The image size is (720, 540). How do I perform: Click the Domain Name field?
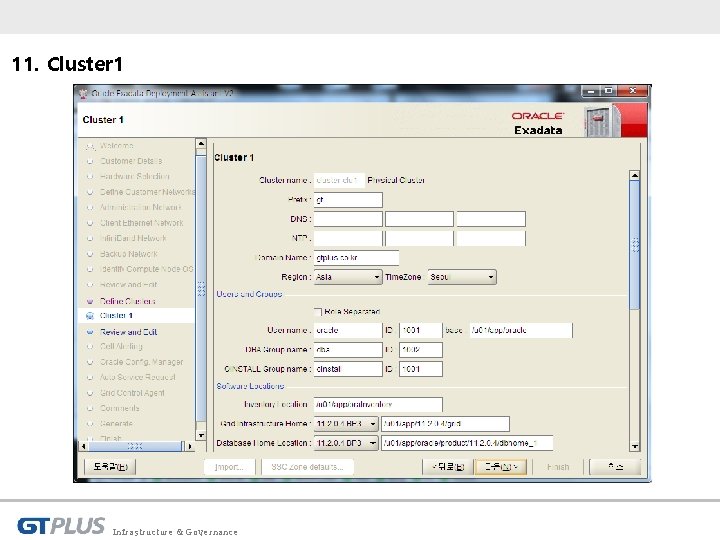pos(356,258)
